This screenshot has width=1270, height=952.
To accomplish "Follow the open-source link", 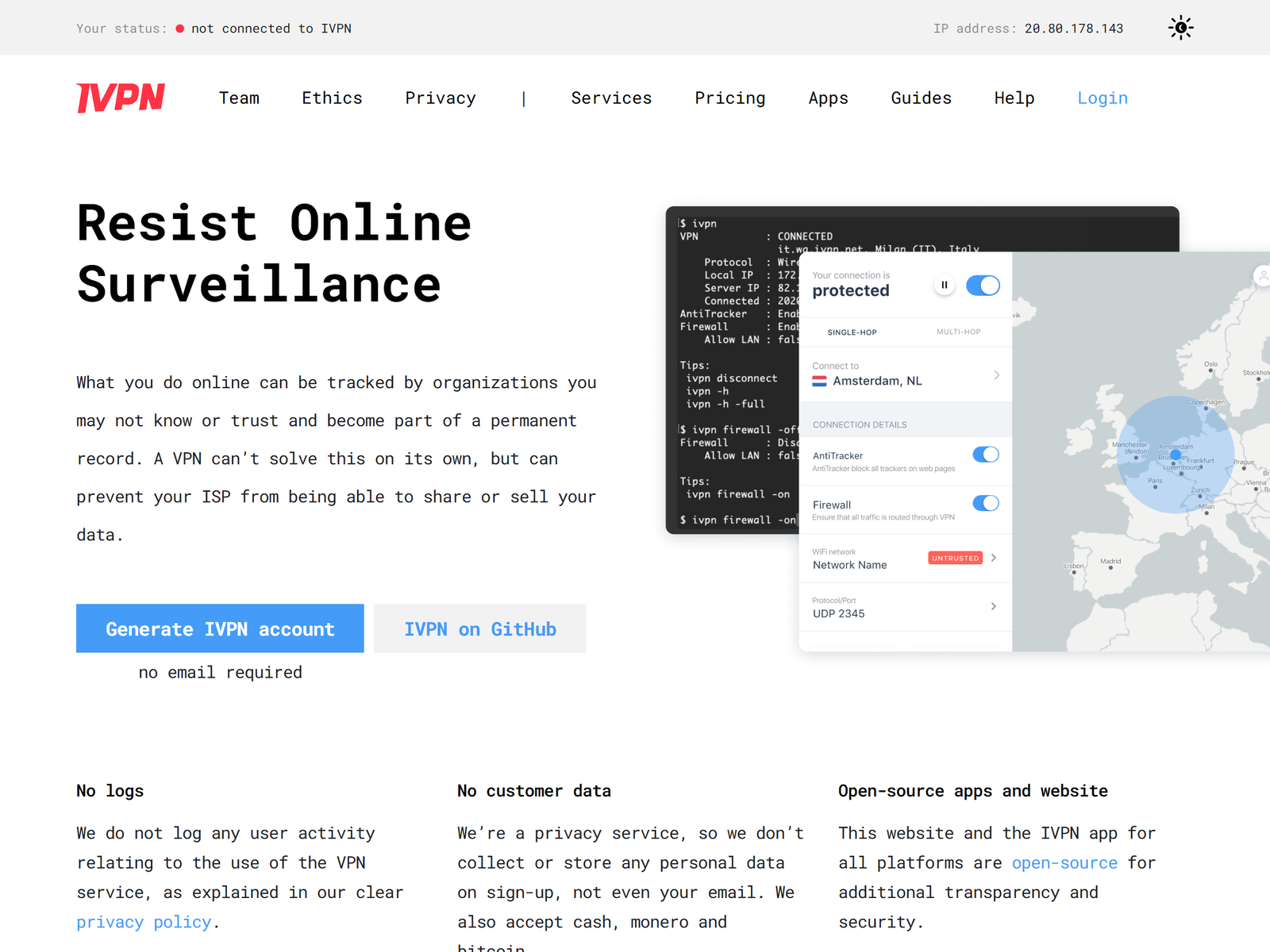I will (1064, 862).
